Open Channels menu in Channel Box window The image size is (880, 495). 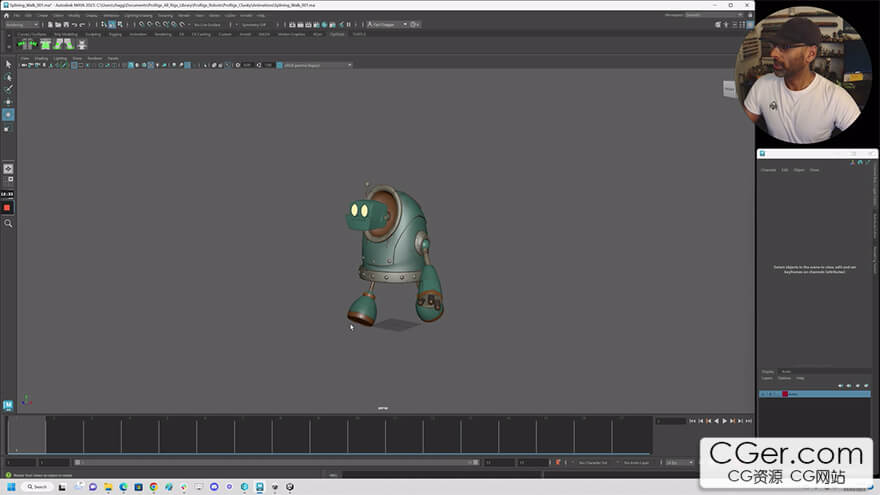click(768, 169)
